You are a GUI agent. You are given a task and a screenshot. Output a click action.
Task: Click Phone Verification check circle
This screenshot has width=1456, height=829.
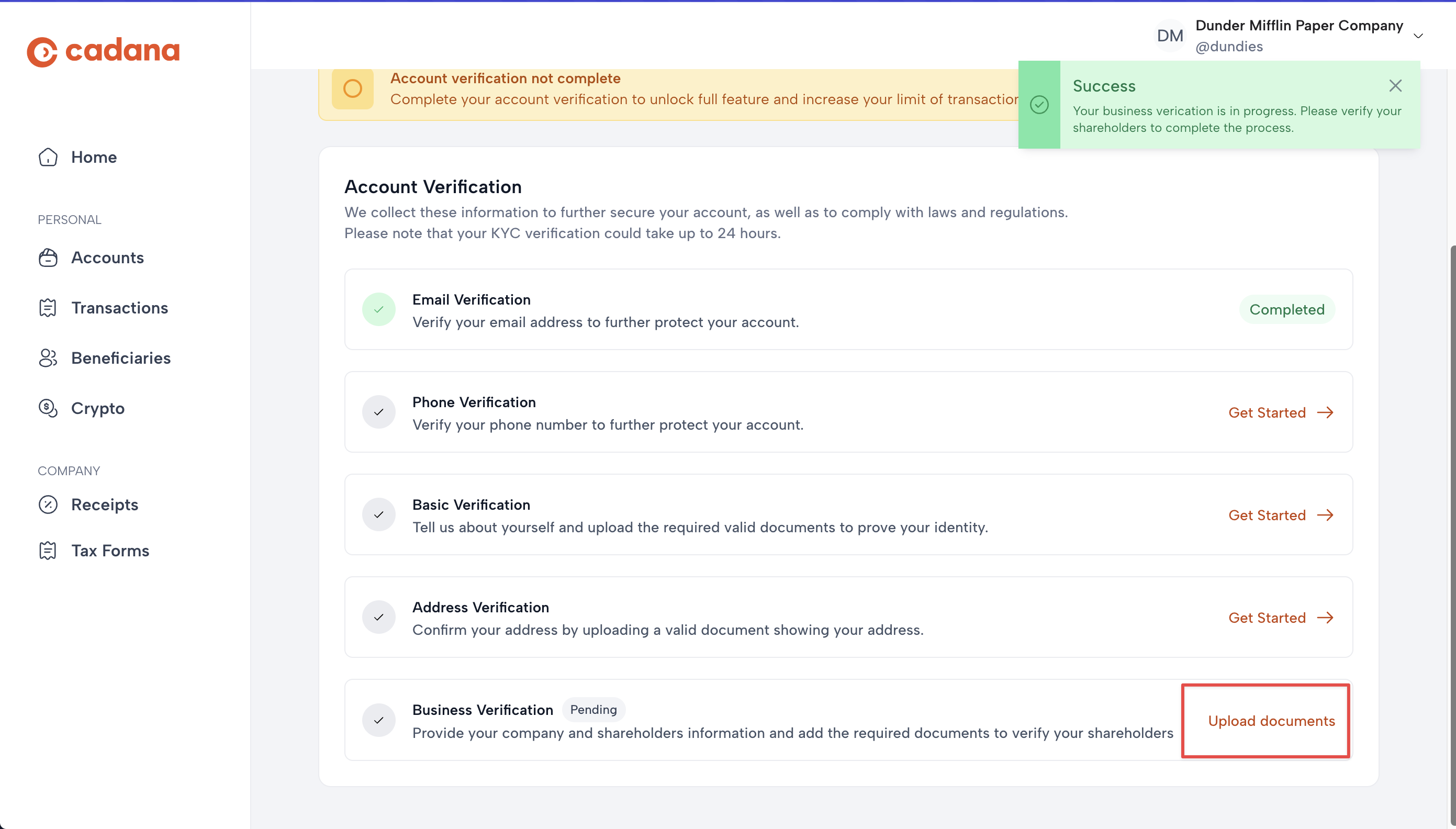pyautogui.click(x=378, y=412)
